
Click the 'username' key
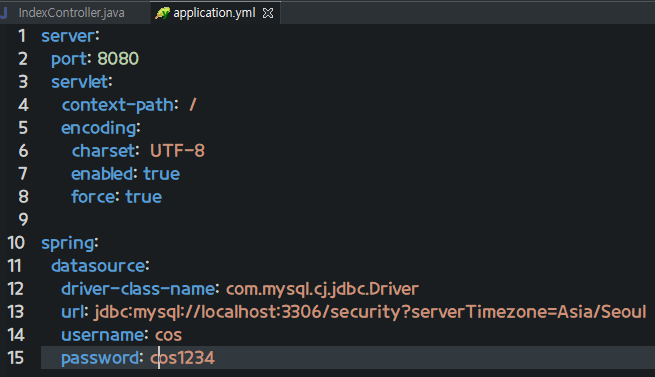[x=102, y=335]
